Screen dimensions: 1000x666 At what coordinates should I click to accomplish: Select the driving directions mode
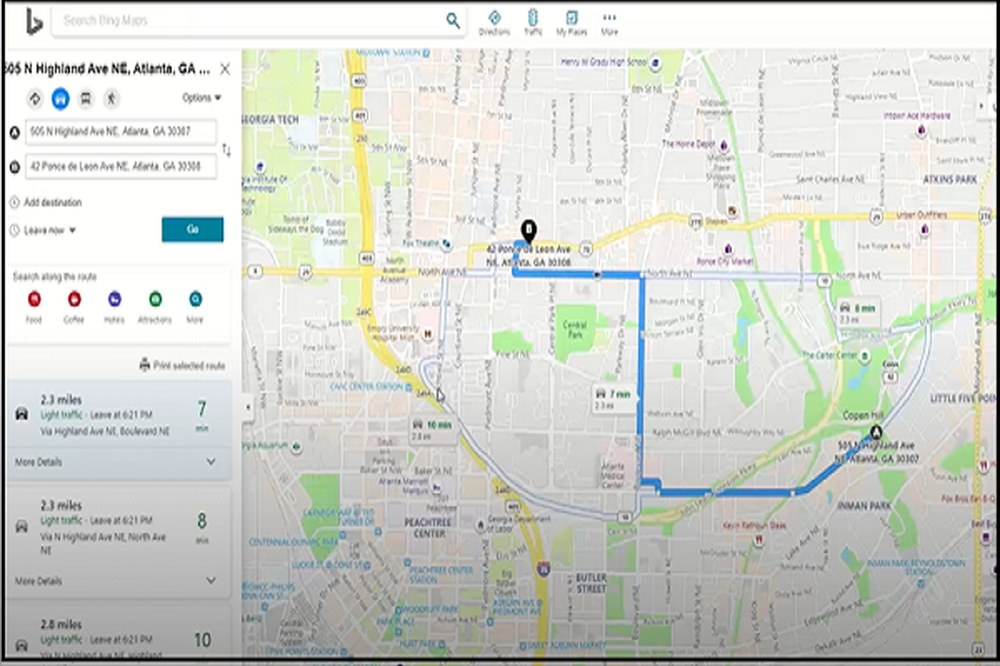(x=60, y=98)
